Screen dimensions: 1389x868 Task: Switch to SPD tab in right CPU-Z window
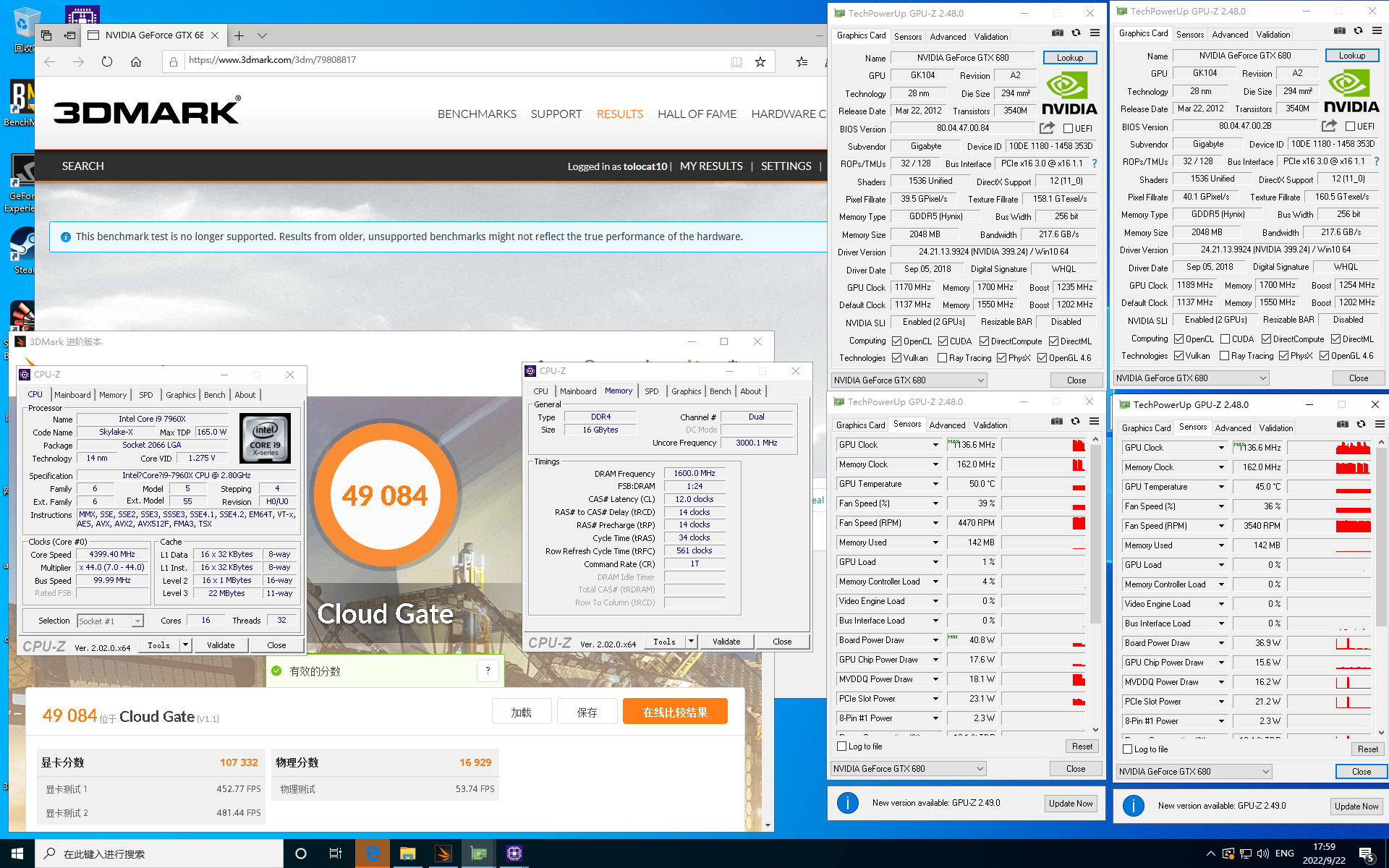652,391
